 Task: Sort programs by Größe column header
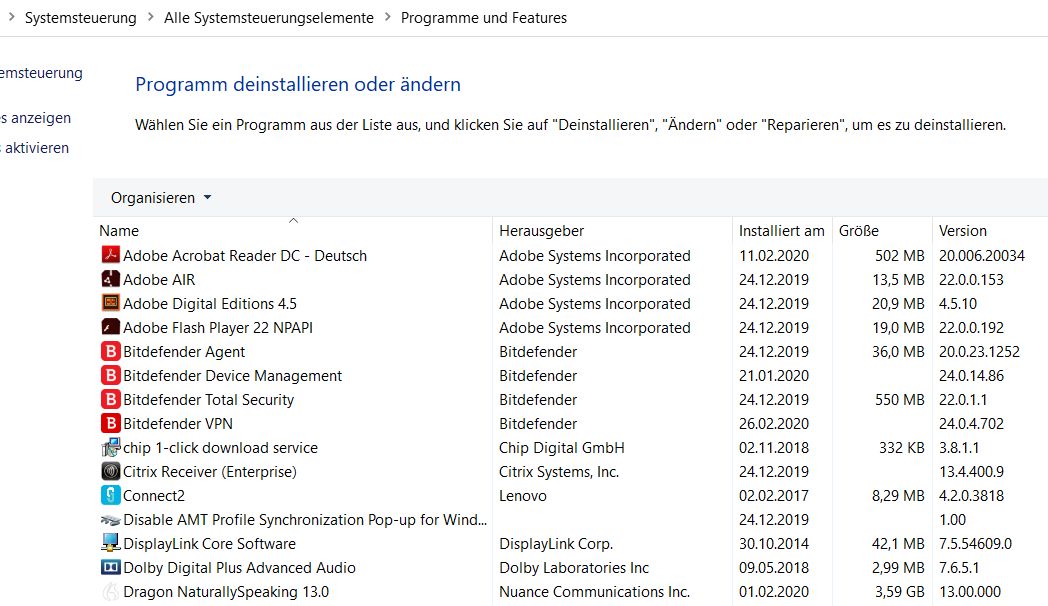859,231
